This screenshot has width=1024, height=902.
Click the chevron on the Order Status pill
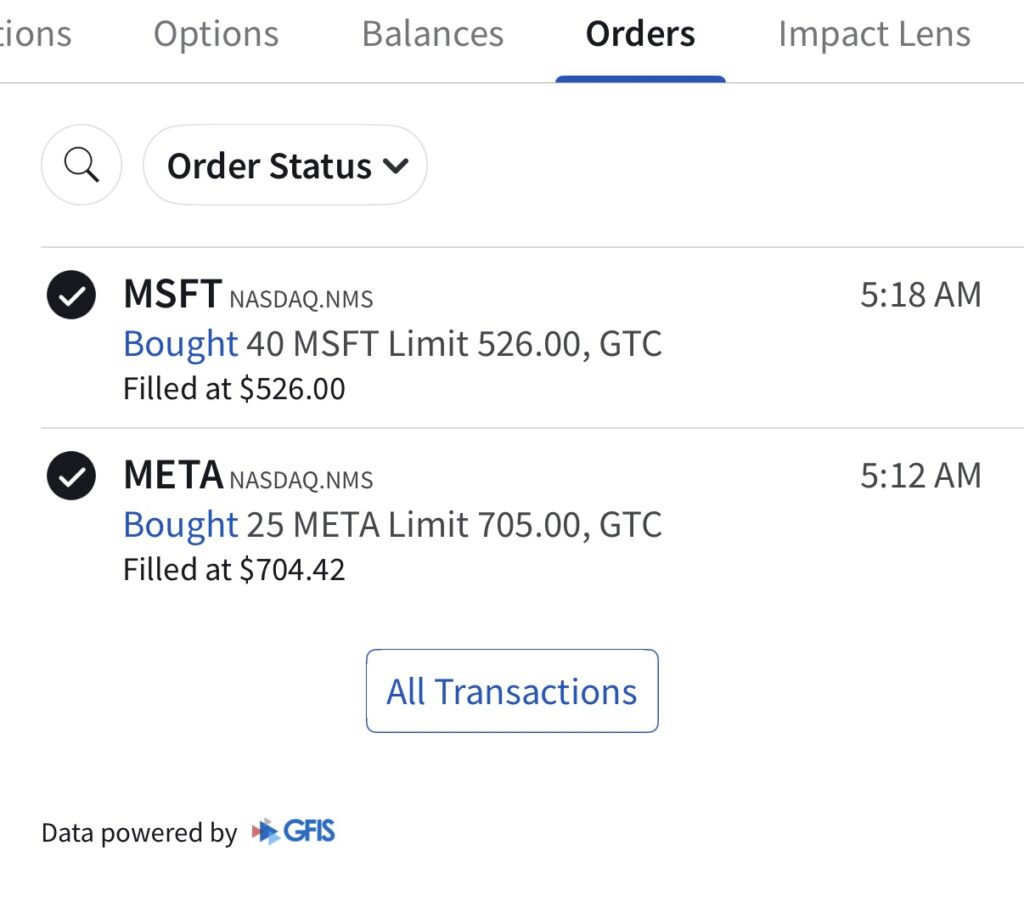tap(397, 165)
